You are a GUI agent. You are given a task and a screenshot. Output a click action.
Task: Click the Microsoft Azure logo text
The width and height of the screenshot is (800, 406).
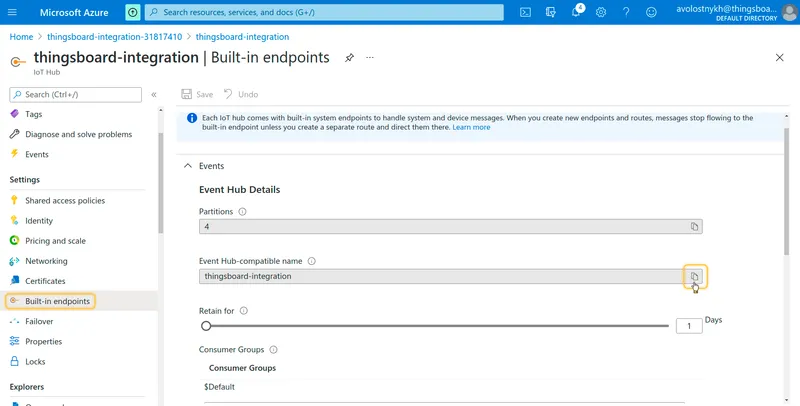click(74, 13)
